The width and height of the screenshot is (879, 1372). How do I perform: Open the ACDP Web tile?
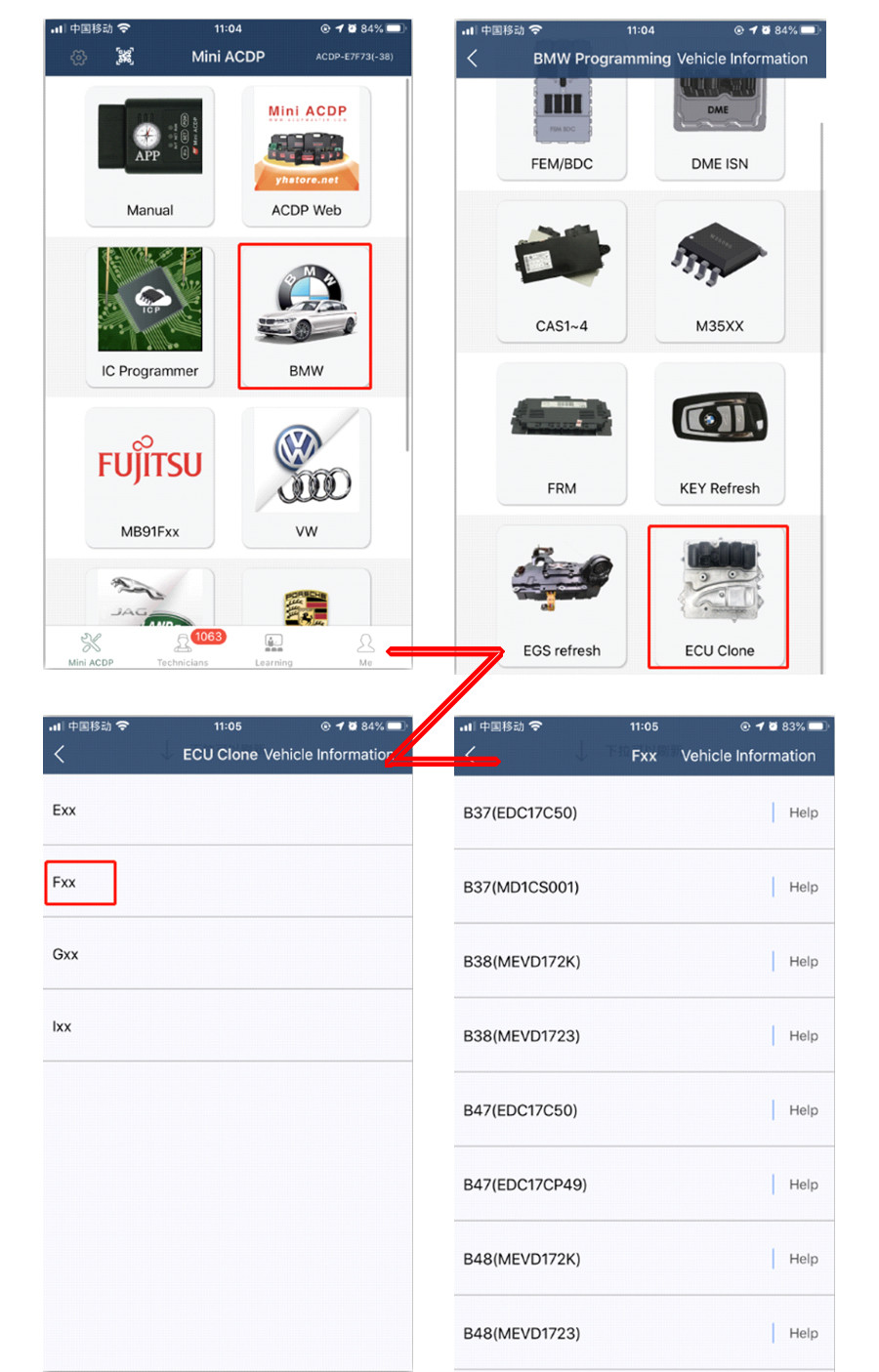(306, 156)
